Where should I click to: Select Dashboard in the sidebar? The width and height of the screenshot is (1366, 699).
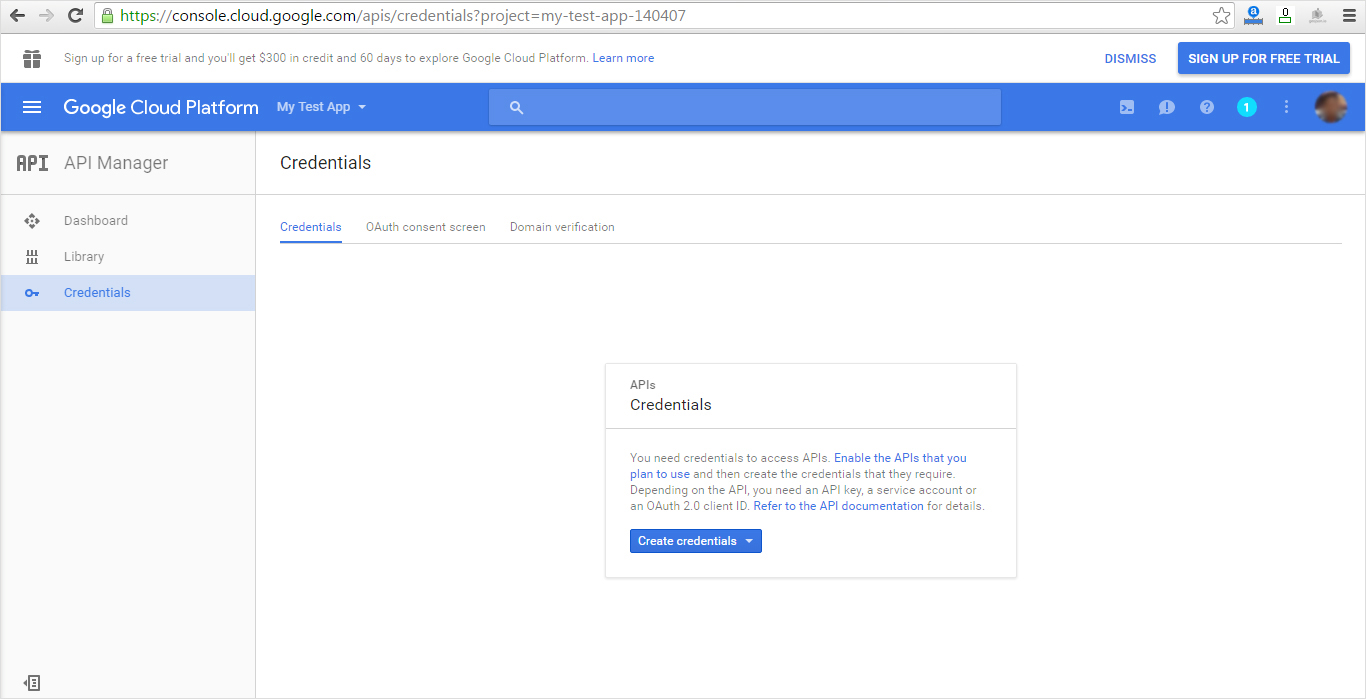tap(128, 221)
